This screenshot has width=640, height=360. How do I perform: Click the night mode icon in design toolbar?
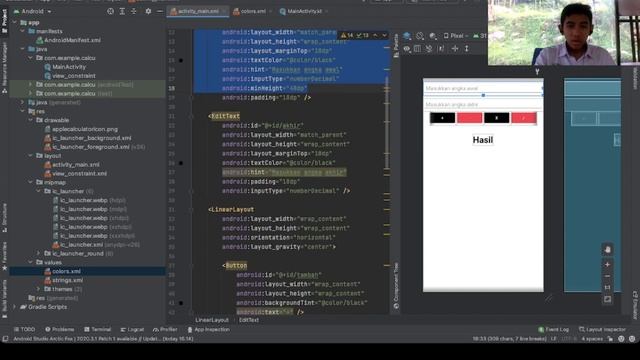[x=433, y=36]
